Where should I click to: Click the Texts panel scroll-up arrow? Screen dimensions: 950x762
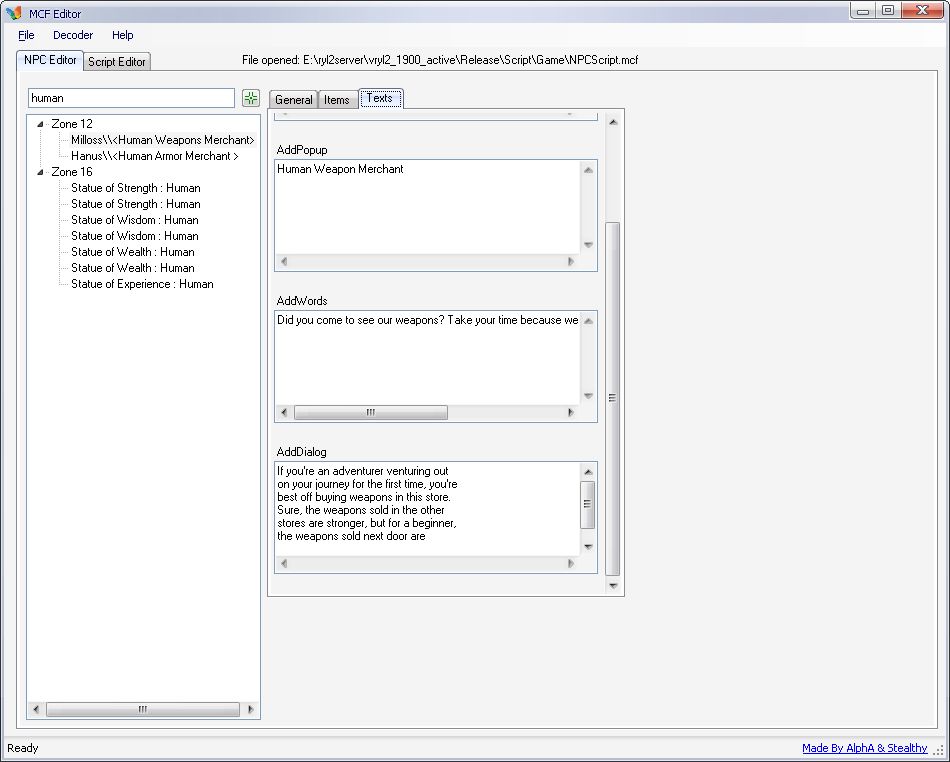(x=613, y=123)
